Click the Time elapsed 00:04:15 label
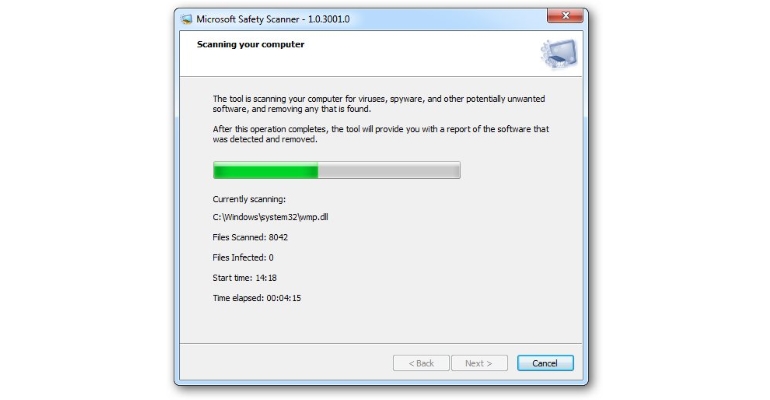The height and width of the screenshot is (400, 770). click(256, 298)
